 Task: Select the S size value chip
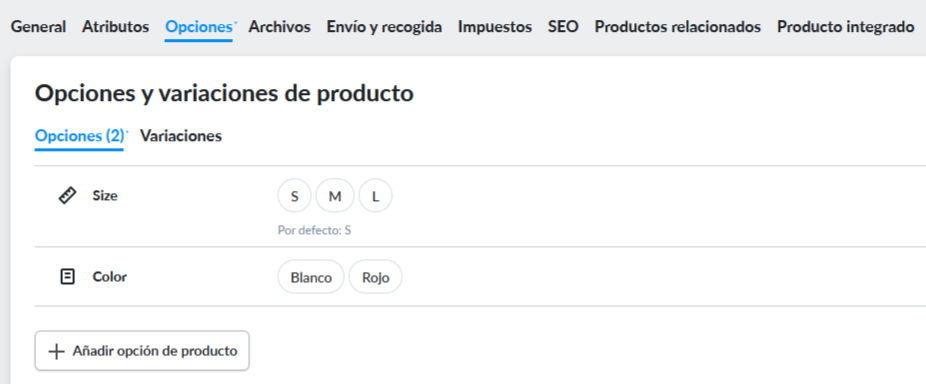tap(294, 196)
